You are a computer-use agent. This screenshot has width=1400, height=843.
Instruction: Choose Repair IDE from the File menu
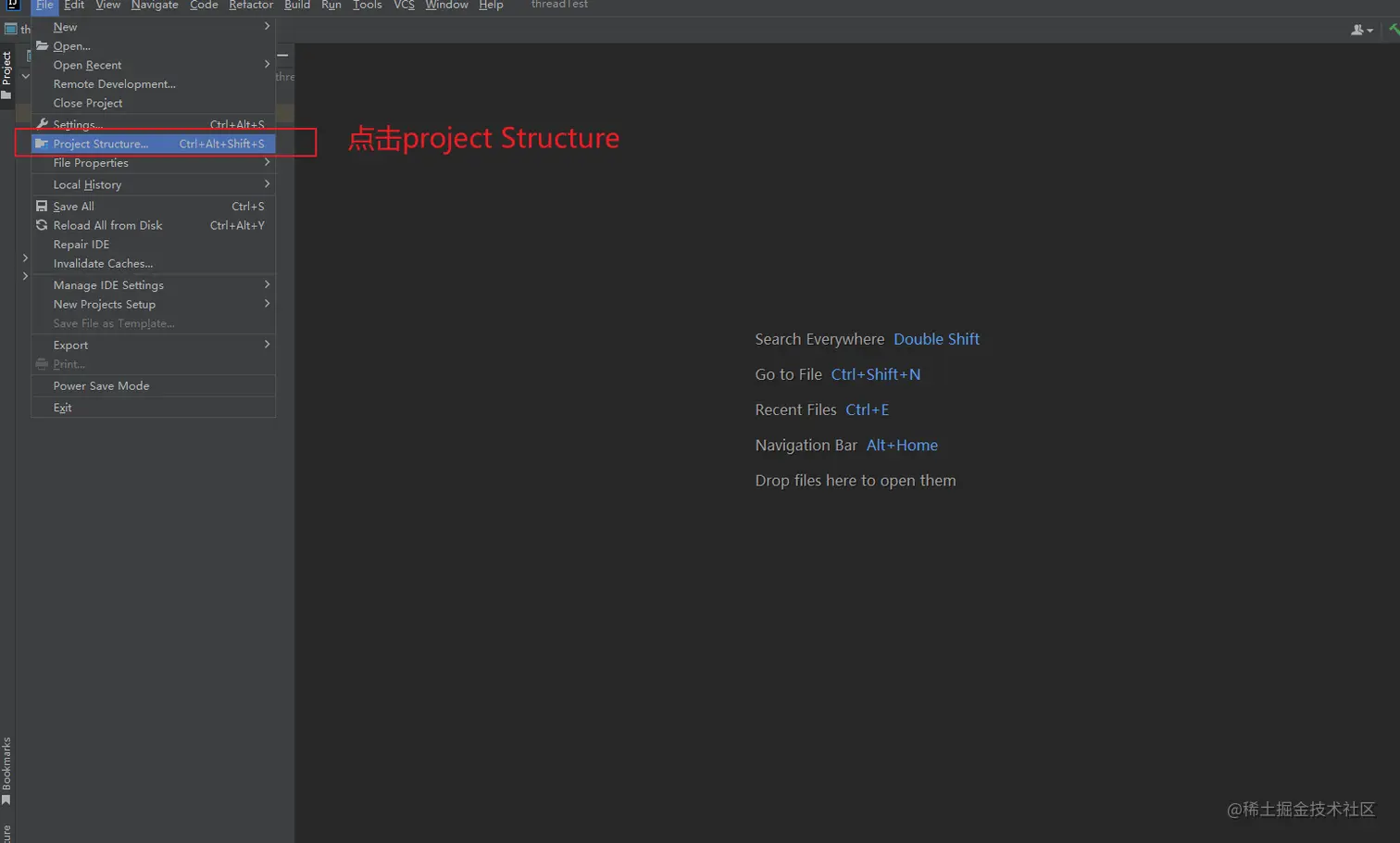point(154,245)
